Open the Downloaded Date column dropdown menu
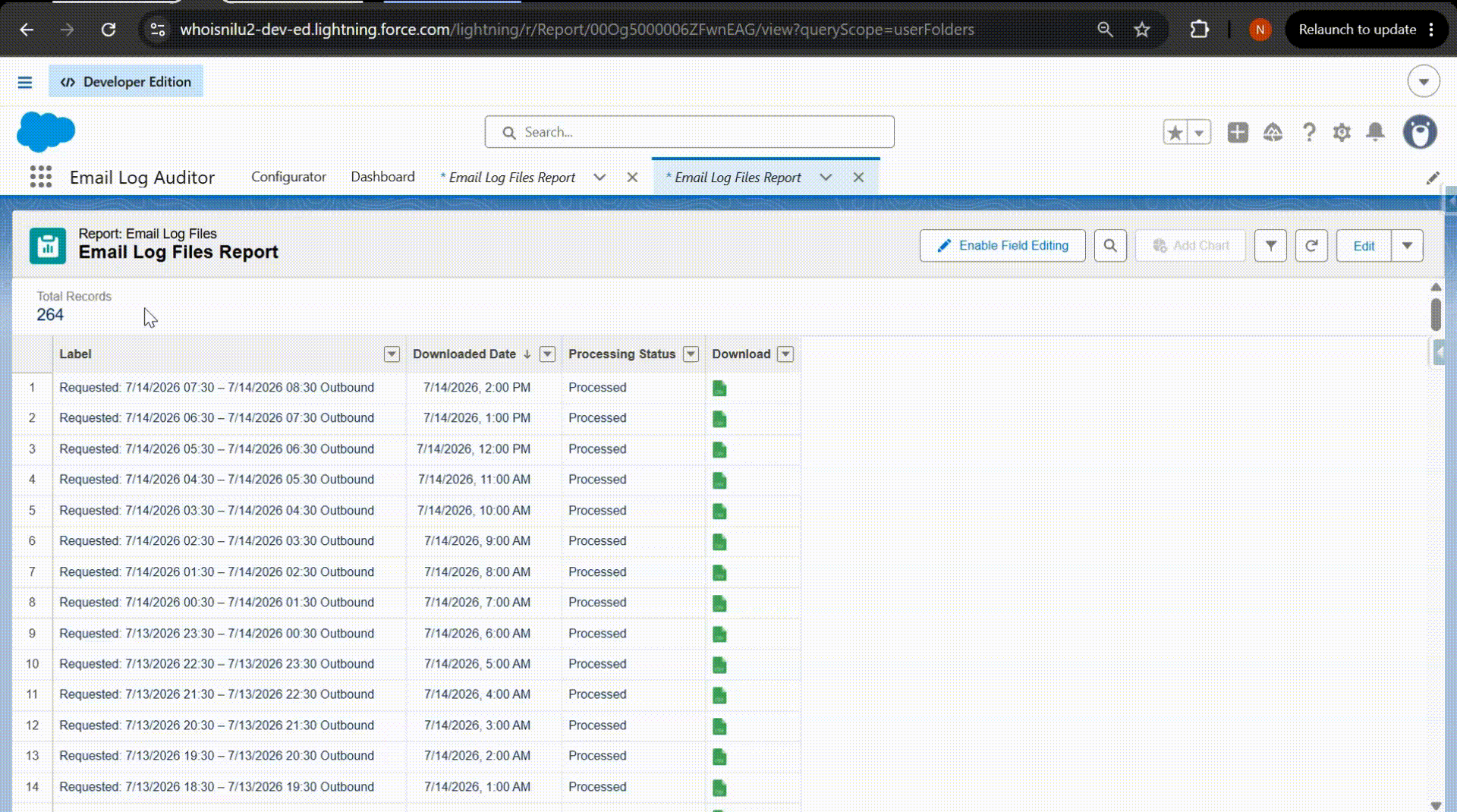1457x812 pixels. click(x=547, y=354)
